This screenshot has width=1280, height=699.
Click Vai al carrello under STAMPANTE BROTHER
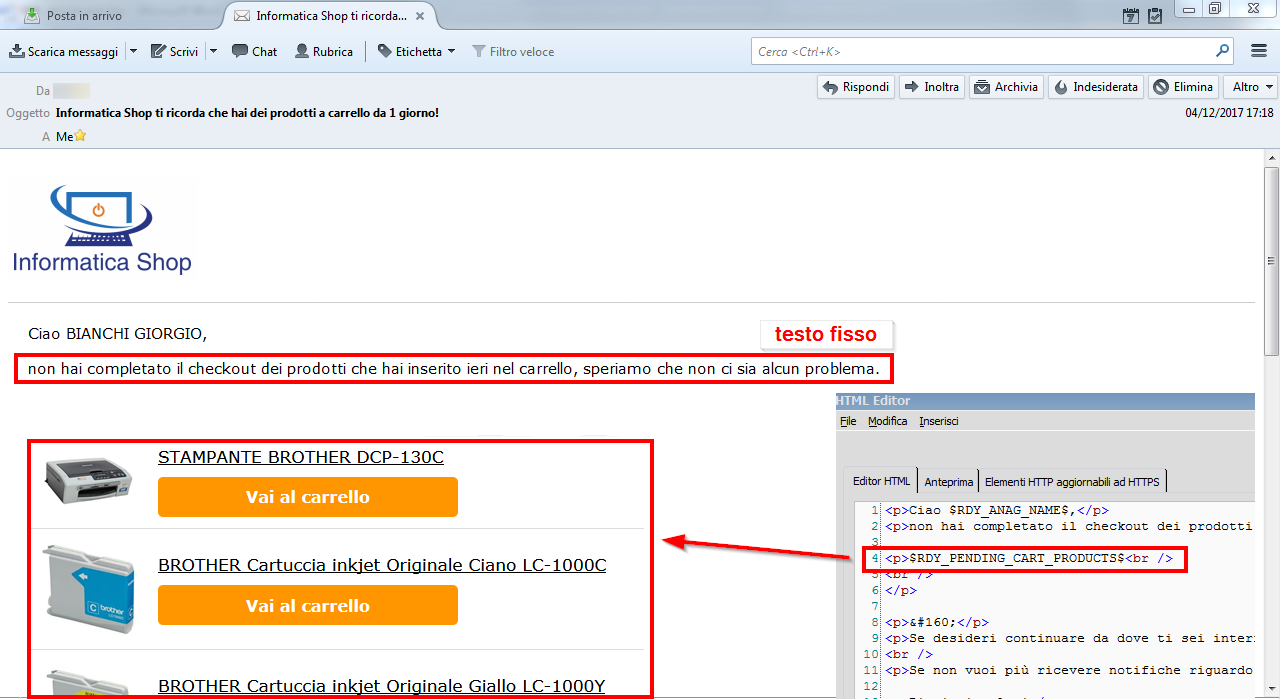coord(308,497)
